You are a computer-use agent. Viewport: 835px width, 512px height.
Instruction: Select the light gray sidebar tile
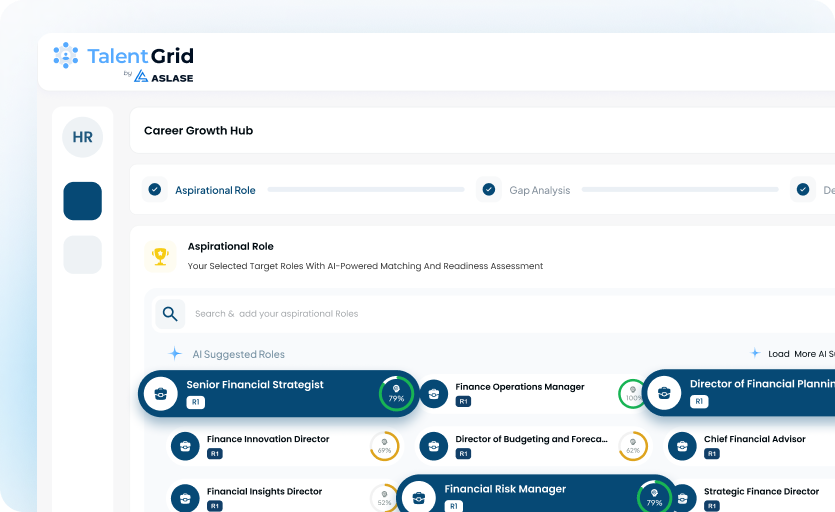click(83, 255)
